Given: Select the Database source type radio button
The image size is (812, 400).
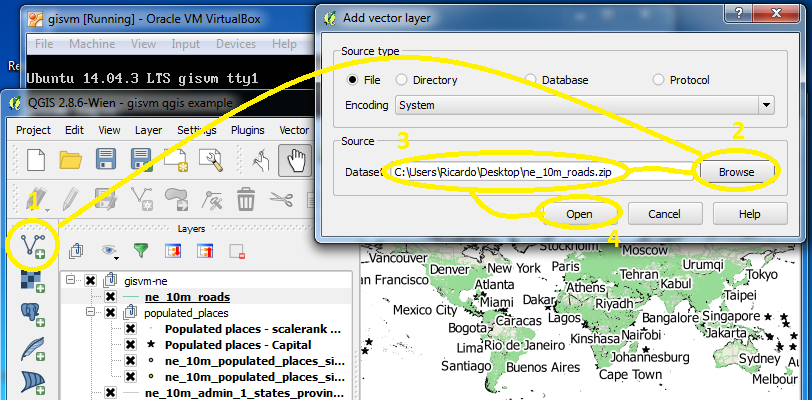Looking at the screenshot, I should pos(530,80).
